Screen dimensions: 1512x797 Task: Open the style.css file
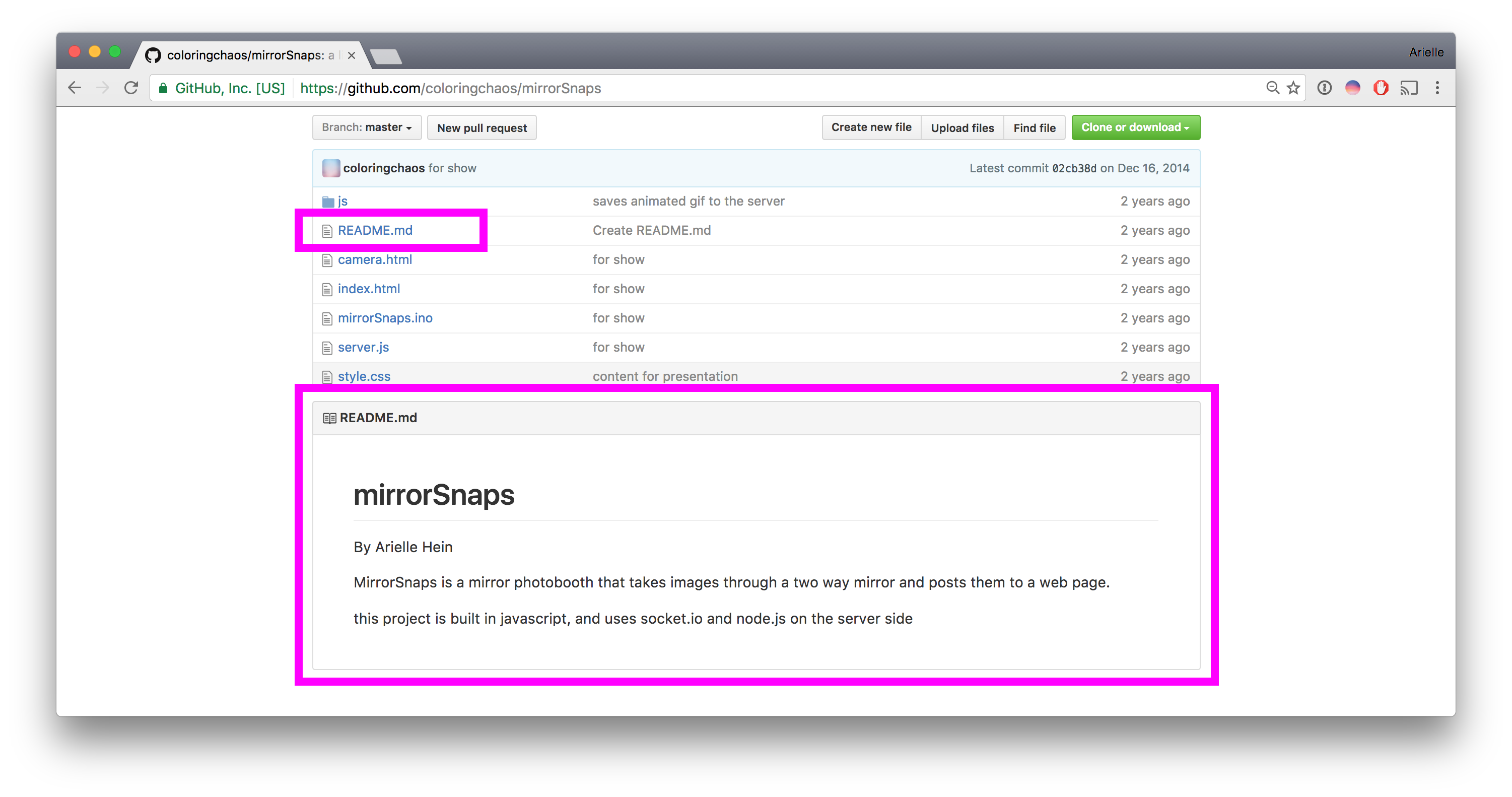tap(364, 376)
